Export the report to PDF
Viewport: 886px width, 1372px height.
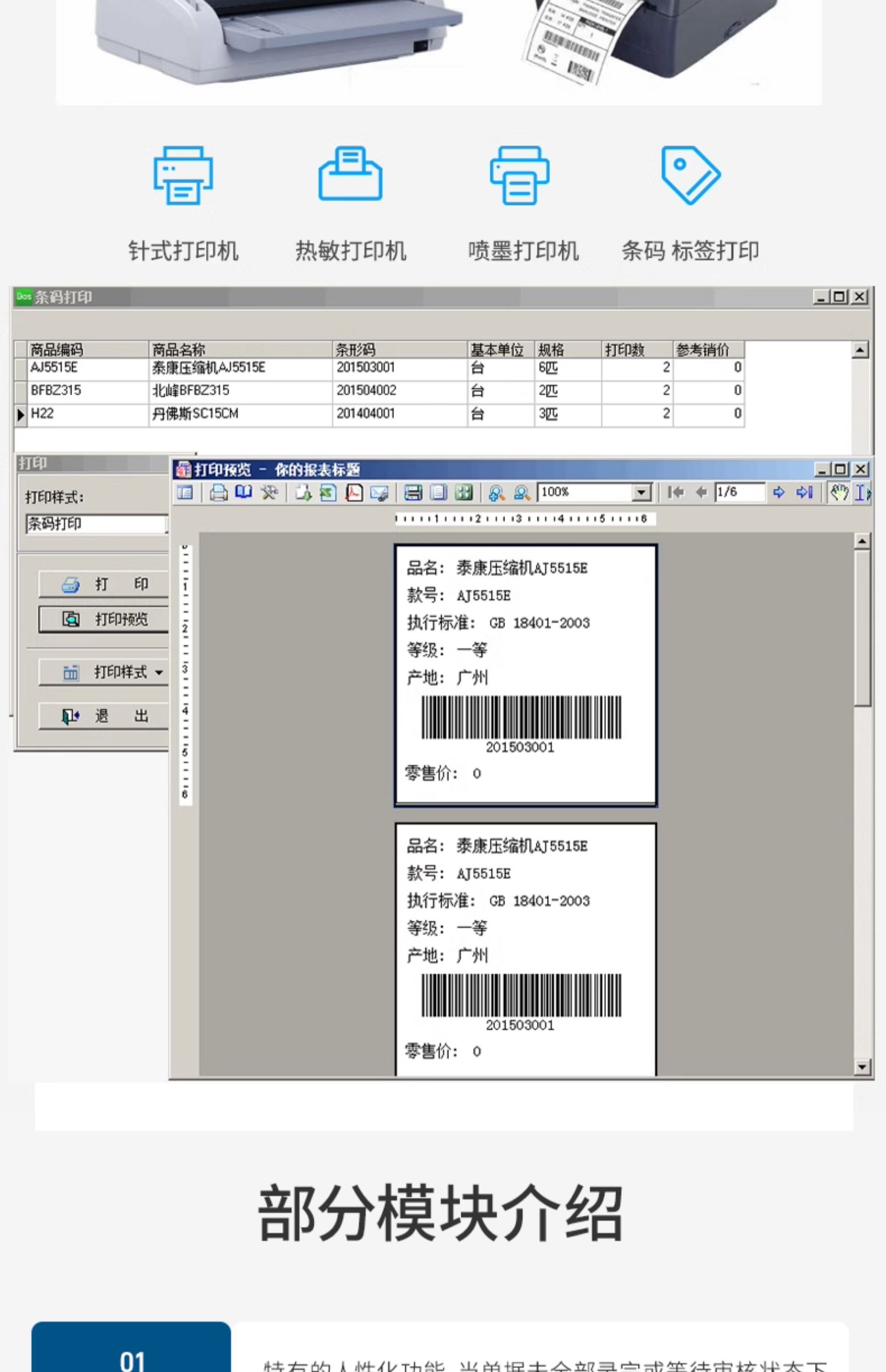pos(354,492)
